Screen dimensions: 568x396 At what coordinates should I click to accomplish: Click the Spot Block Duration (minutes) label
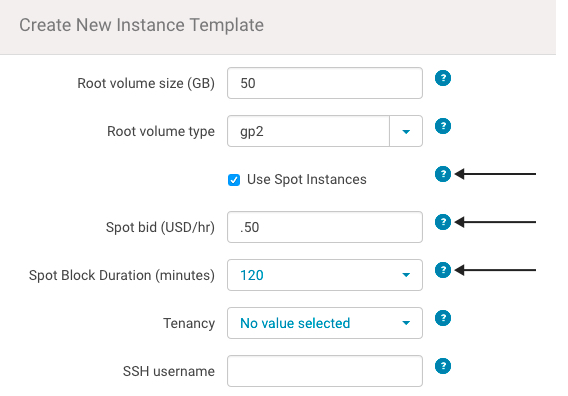(x=122, y=275)
